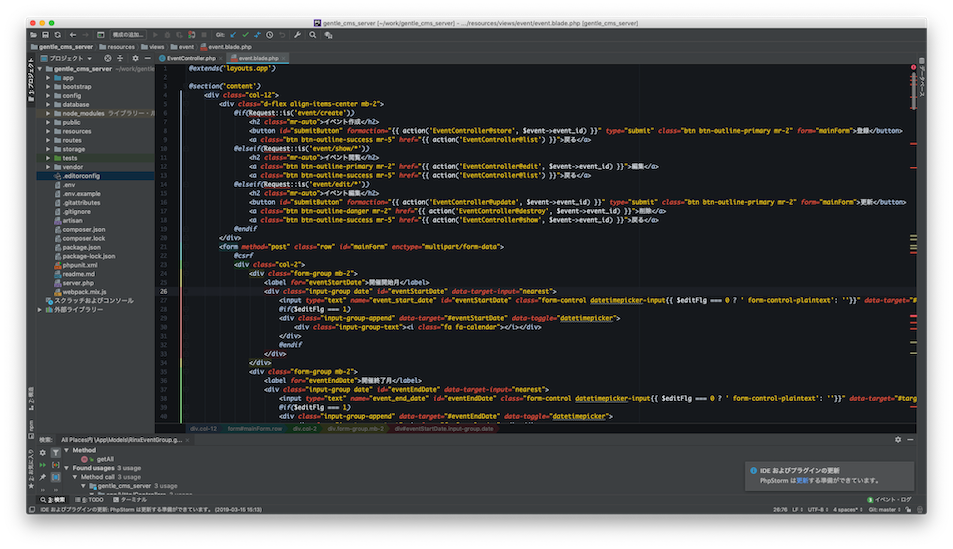Viewport: 953px width, 549px height.
Task: Open Git history clock icon
Action: [x=270, y=35]
